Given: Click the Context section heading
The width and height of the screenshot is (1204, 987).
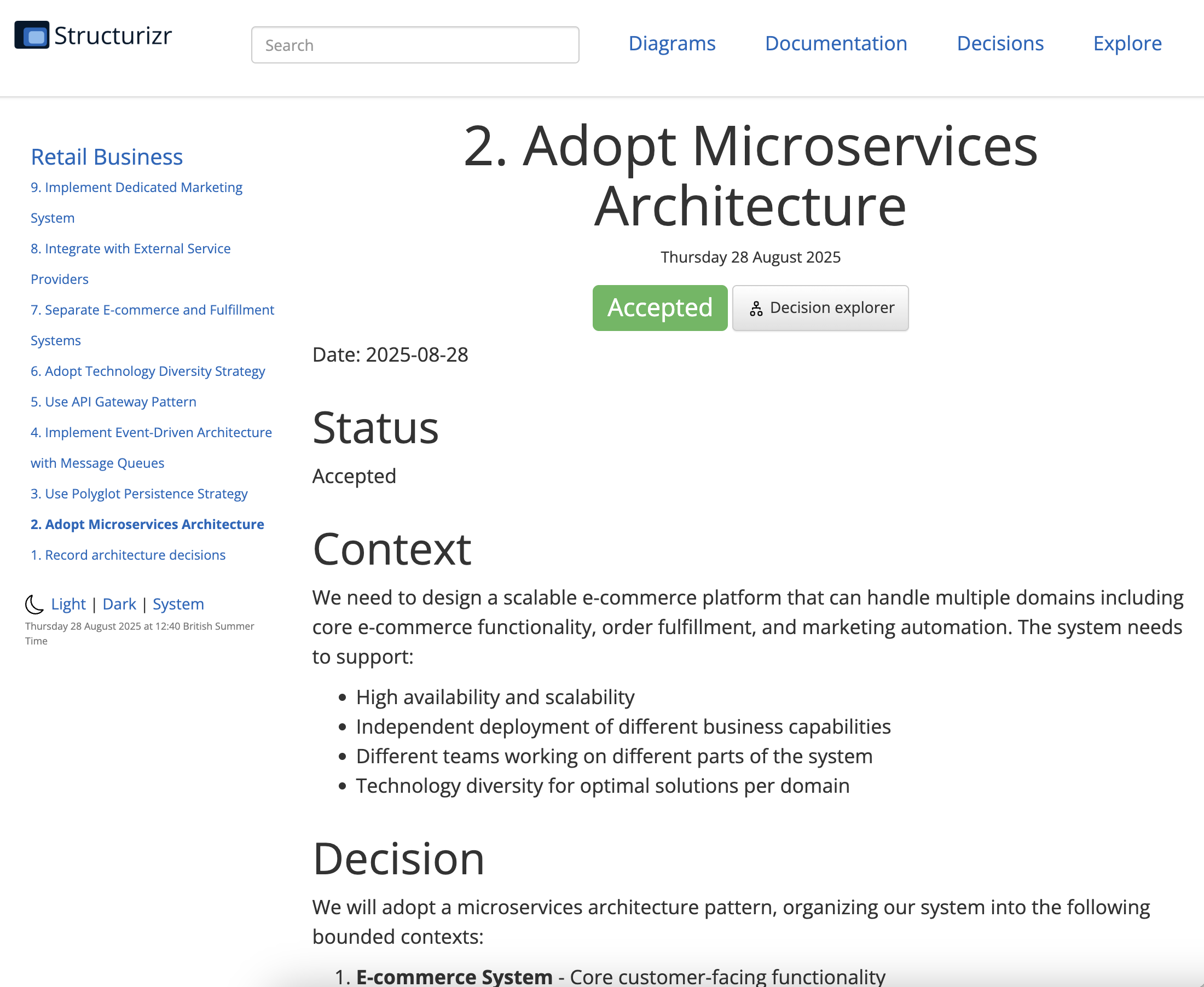Looking at the screenshot, I should 392,549.
